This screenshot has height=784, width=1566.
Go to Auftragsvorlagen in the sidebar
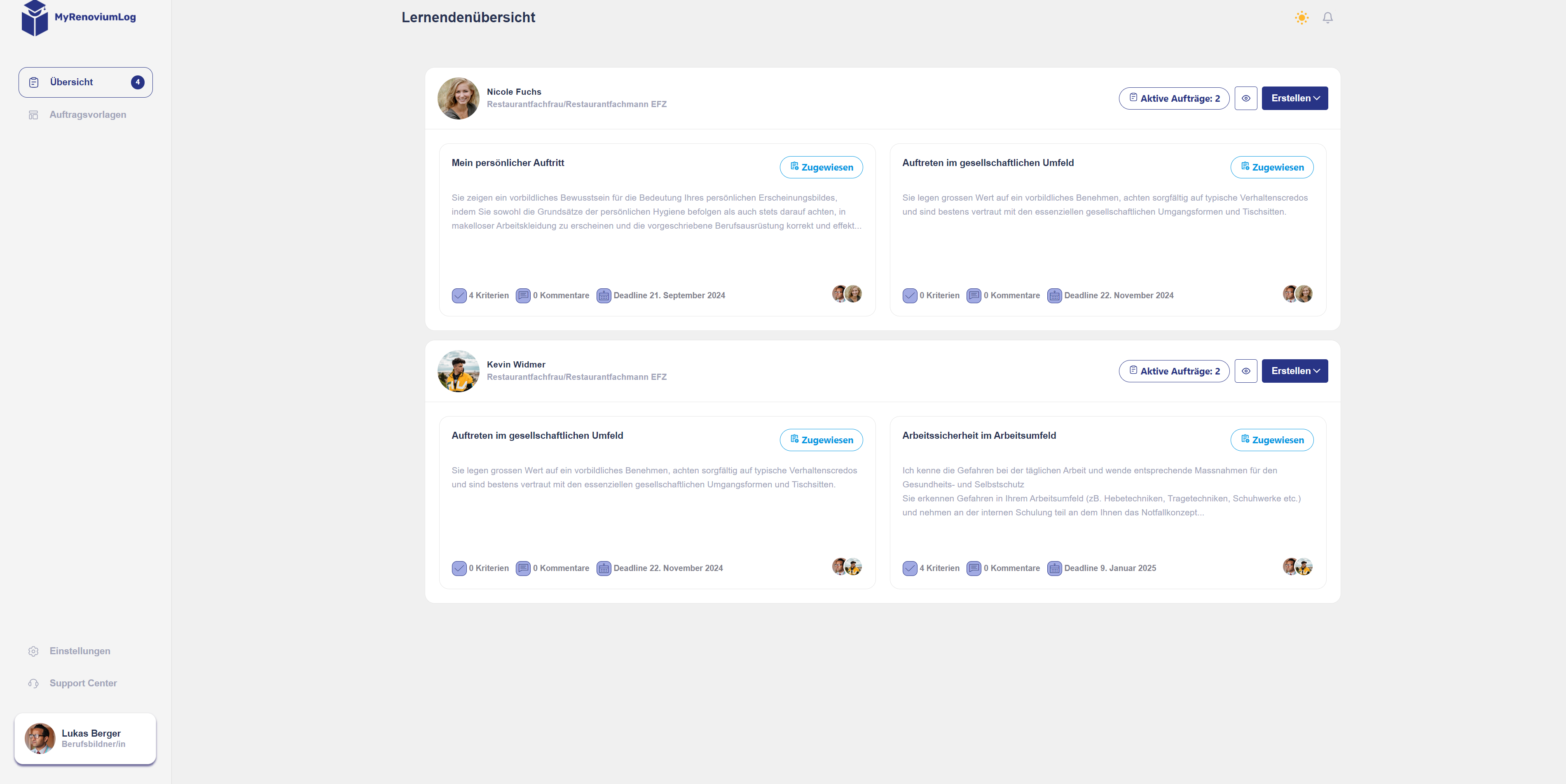(x=87, y=115)
